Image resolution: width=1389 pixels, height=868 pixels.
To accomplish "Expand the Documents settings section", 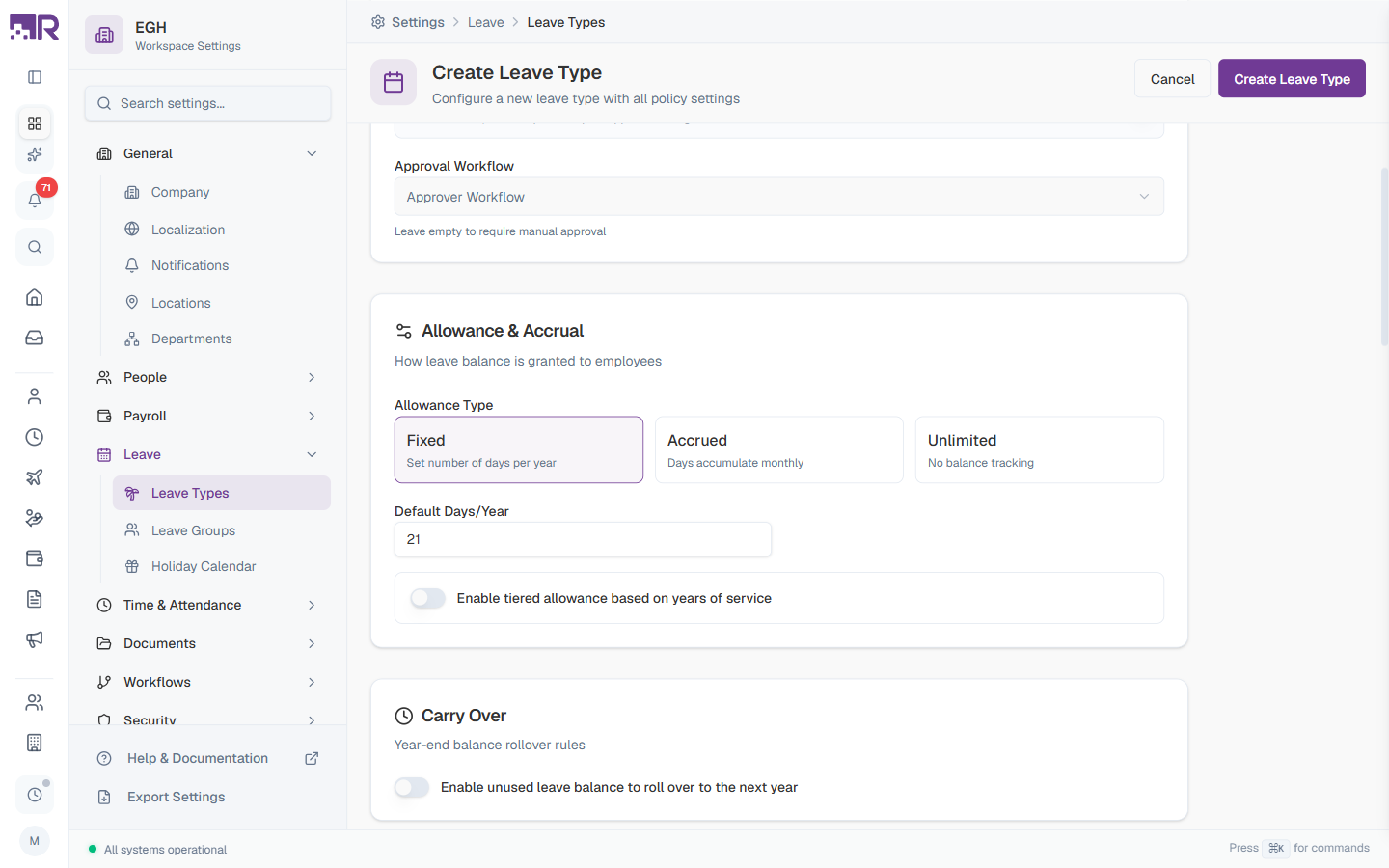I will pos(208,643).
